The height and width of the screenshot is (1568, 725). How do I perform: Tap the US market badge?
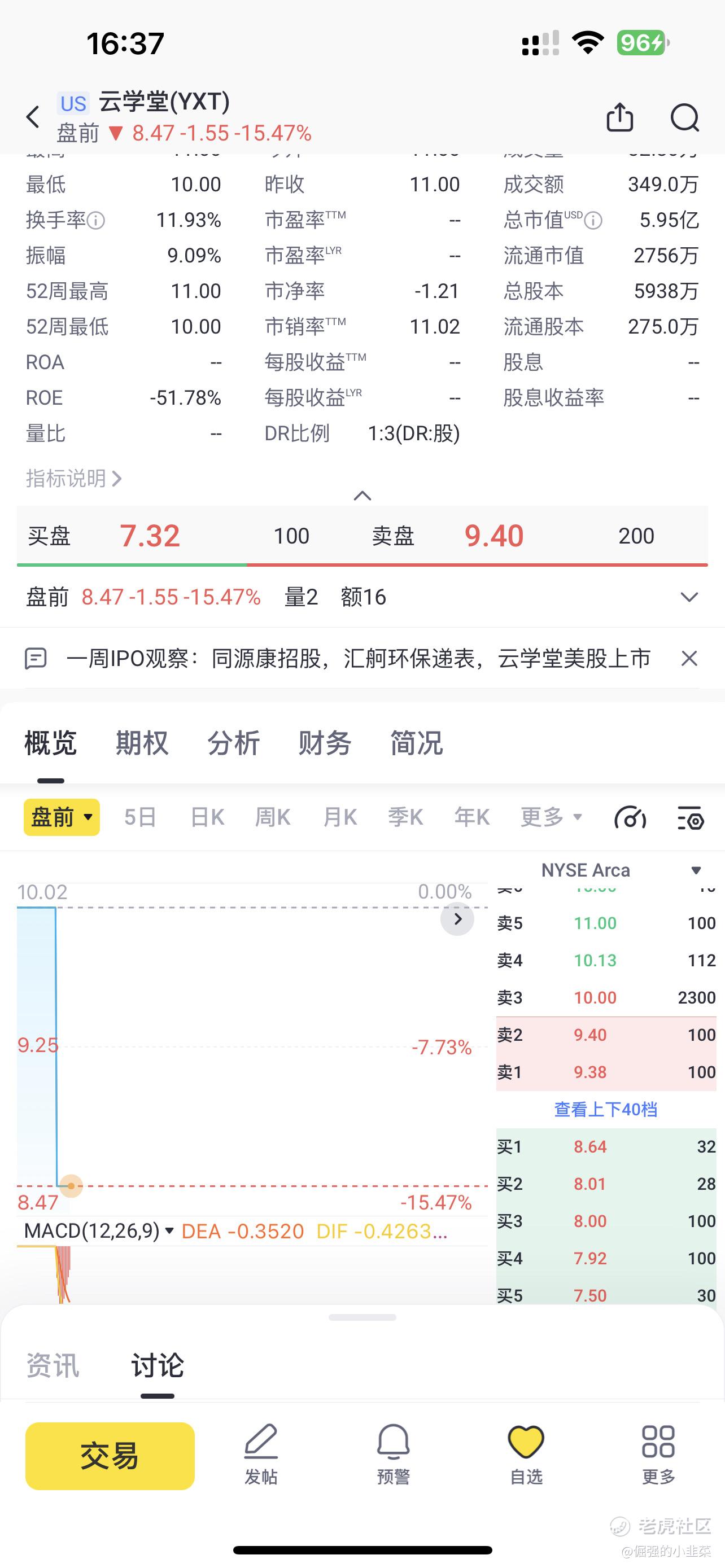[x=73, y=103]
